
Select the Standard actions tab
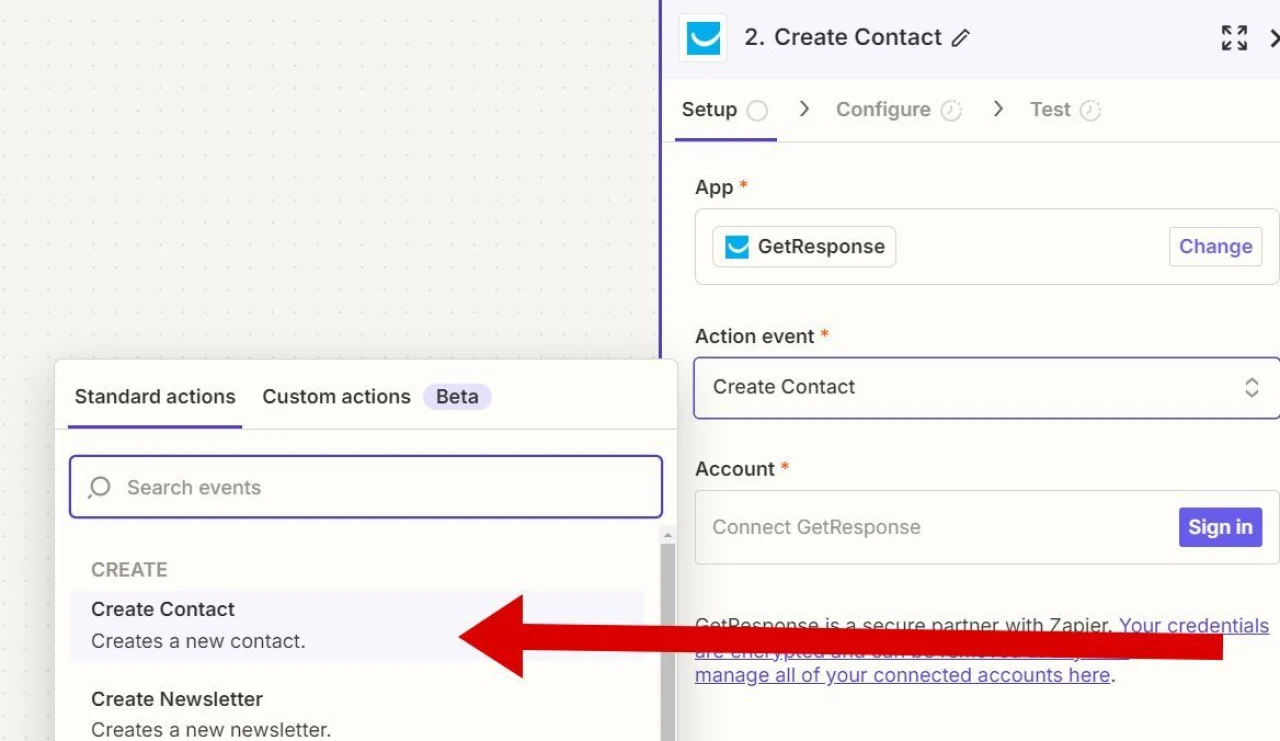155,397
